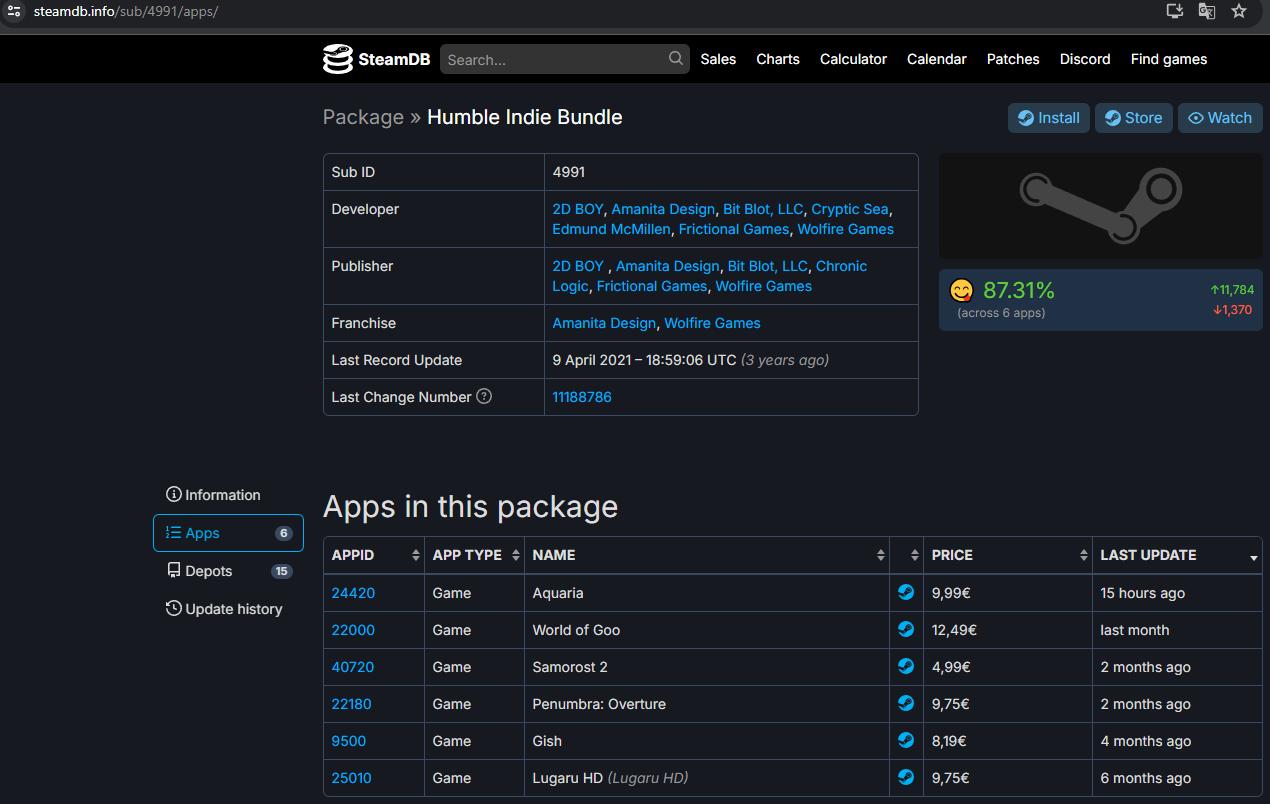
Task: Open the Frictional Games developer link
Action: pos(733,229)
